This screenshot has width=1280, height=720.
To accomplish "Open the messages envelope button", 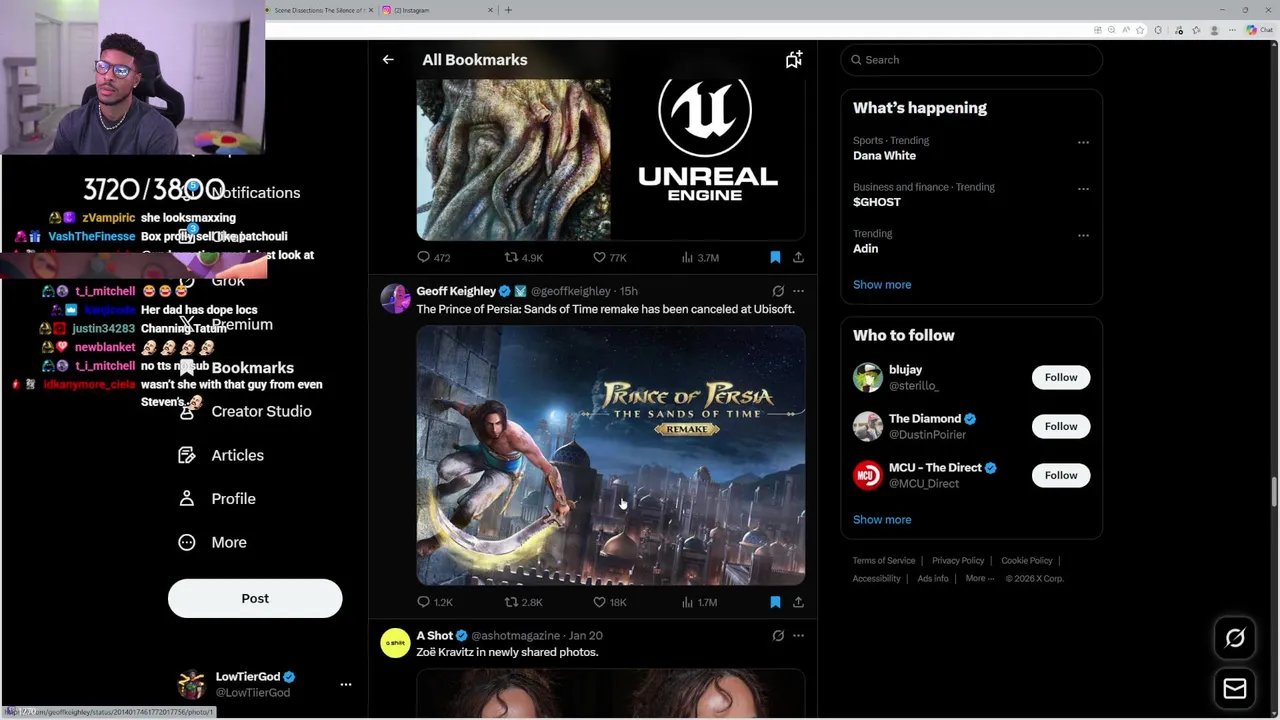I will click(1235, 688).
